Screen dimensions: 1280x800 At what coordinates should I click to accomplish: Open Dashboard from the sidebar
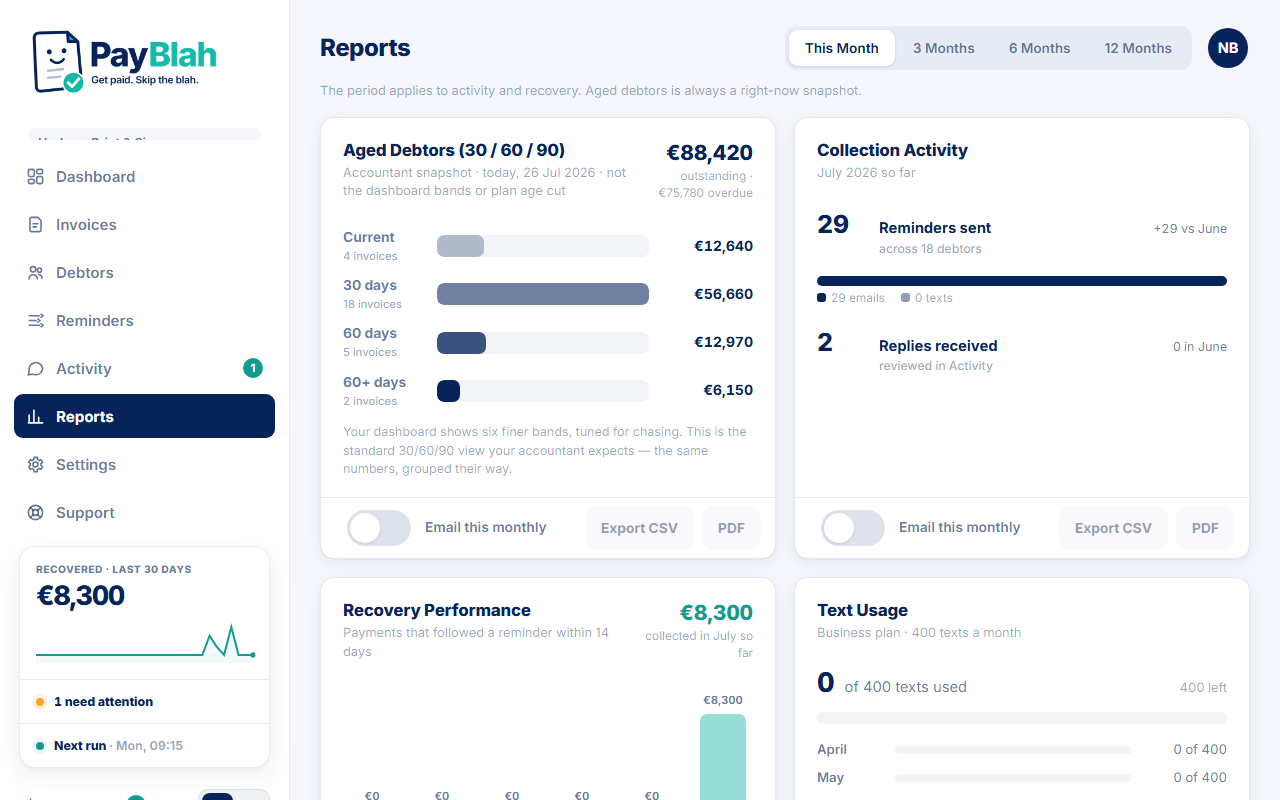coord(144,177)
